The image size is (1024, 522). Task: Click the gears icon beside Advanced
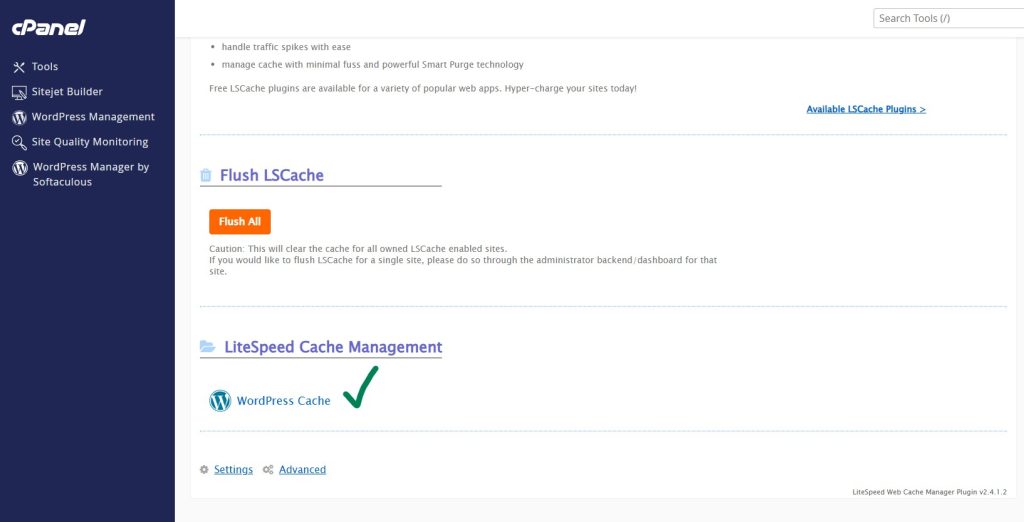(x=268, y=470)
